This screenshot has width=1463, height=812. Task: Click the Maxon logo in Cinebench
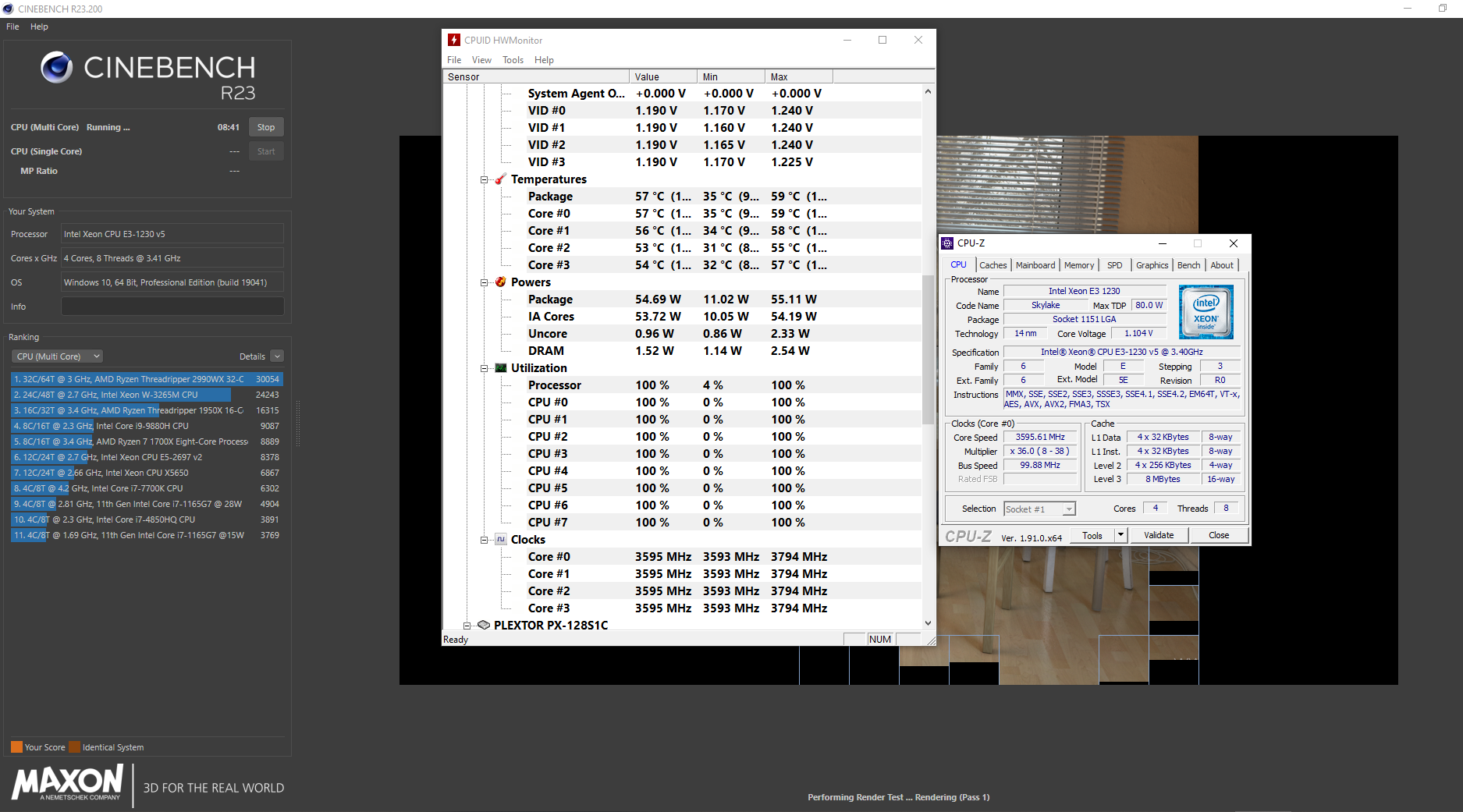(68, 782)
